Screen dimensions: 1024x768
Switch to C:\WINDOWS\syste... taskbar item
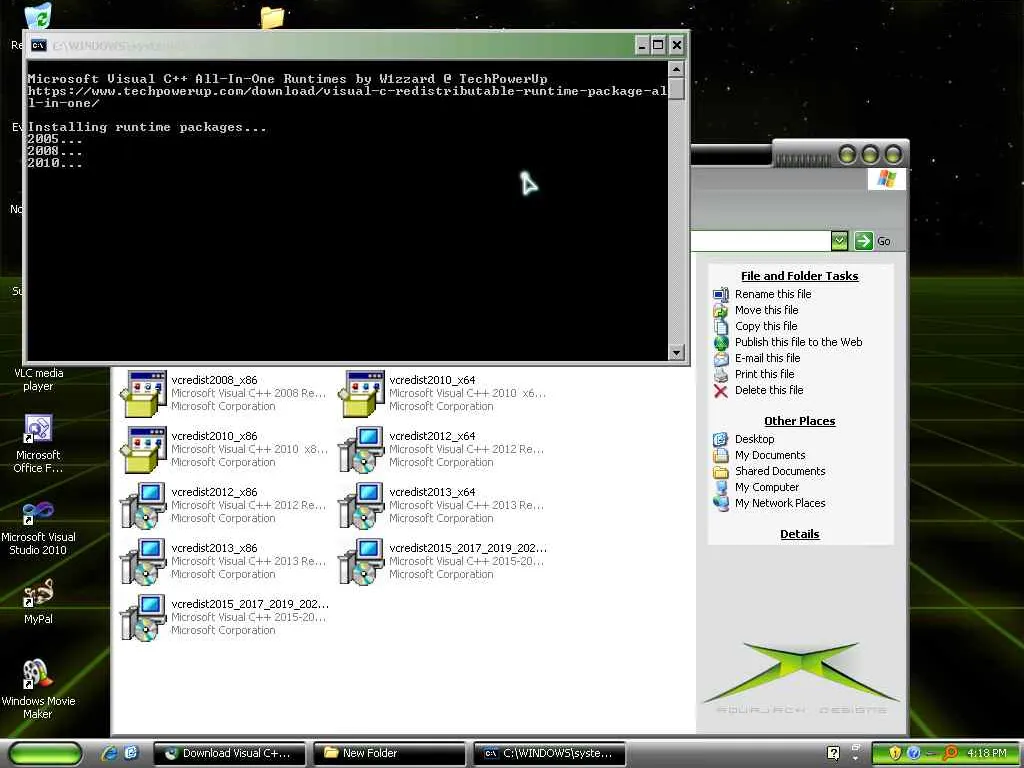click(550, 753)
